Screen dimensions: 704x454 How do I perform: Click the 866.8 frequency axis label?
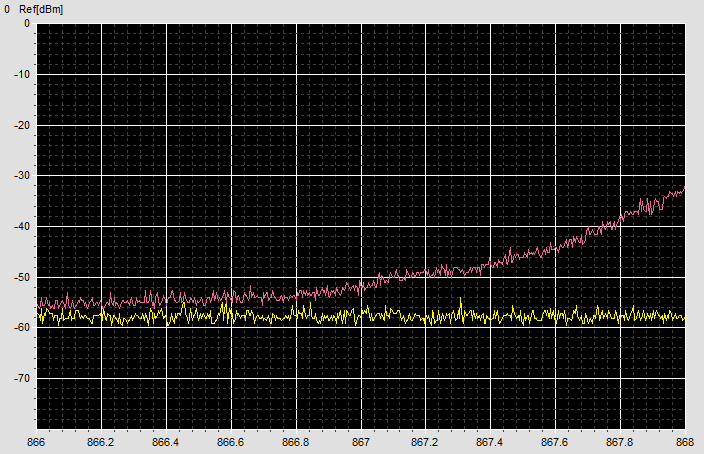(295, 442)
